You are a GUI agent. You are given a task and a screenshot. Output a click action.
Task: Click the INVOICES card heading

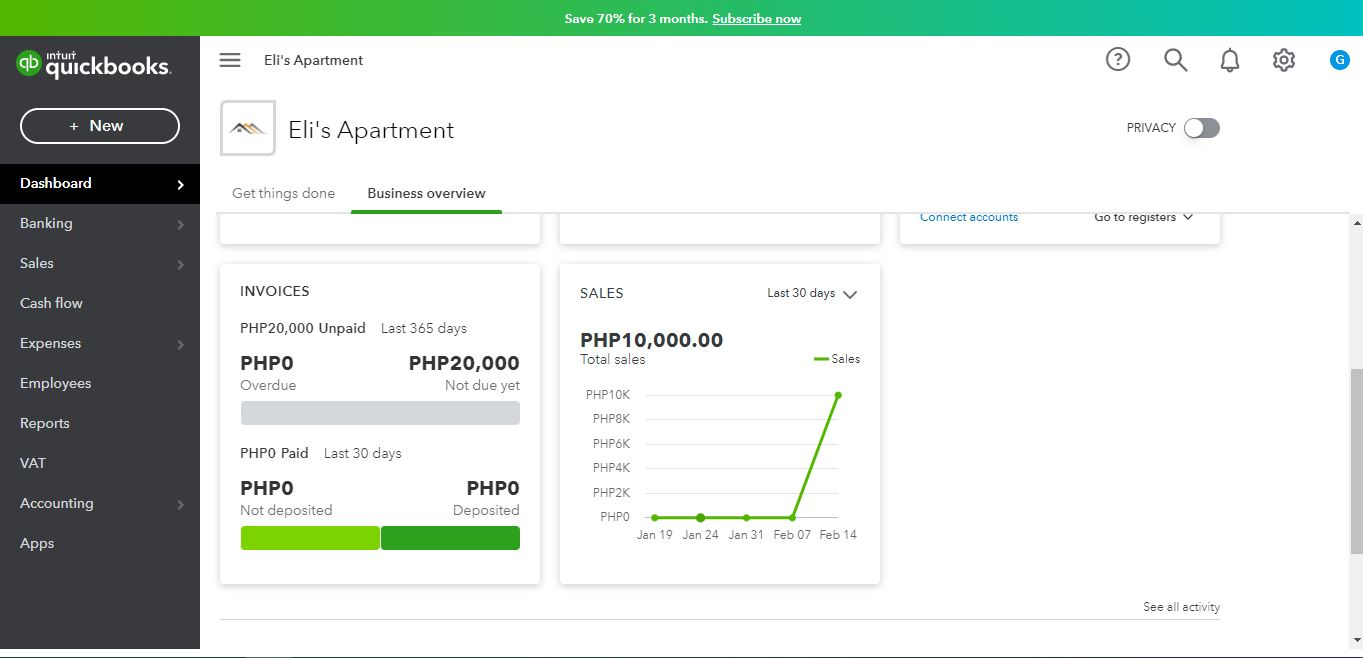click(x=275, y=291)
